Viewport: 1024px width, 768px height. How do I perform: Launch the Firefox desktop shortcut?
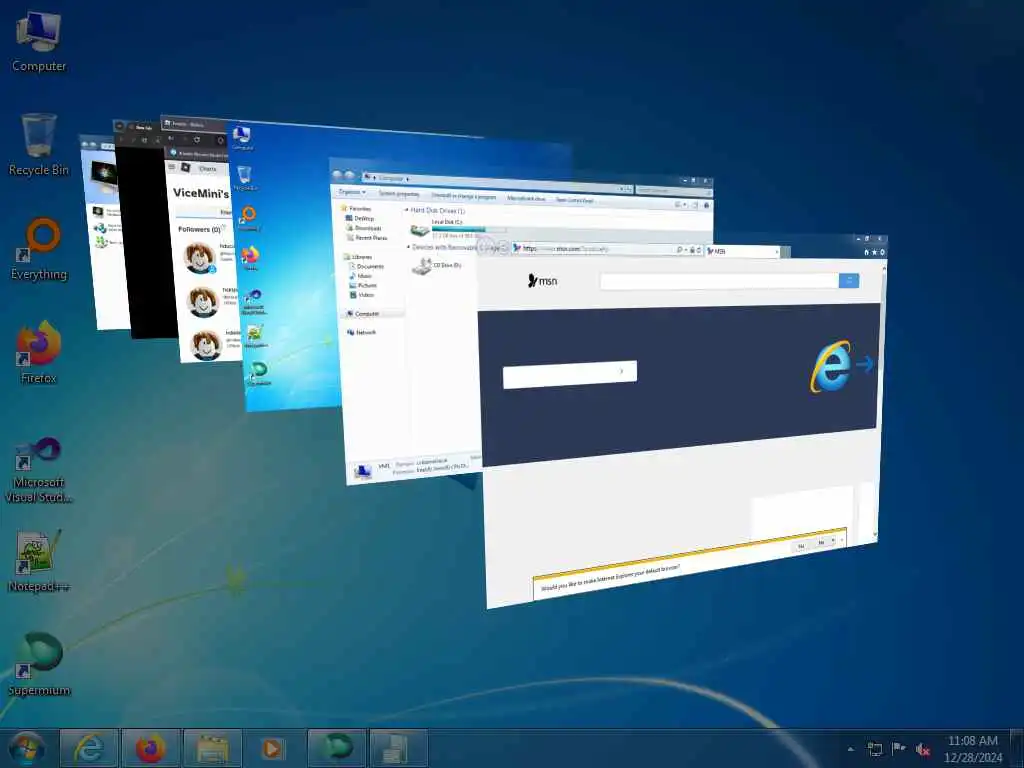point(39,352)
